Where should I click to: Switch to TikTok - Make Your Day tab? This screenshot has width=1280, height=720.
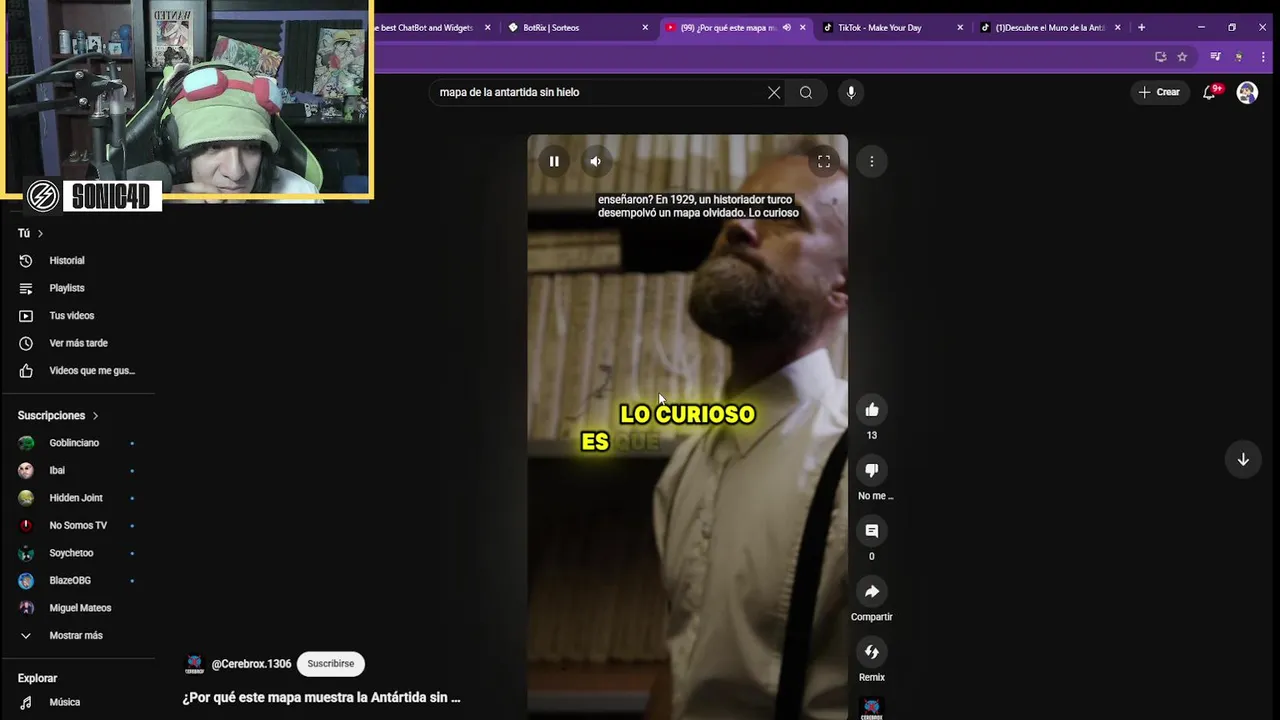pyautogui.click(x=892, y=27)
